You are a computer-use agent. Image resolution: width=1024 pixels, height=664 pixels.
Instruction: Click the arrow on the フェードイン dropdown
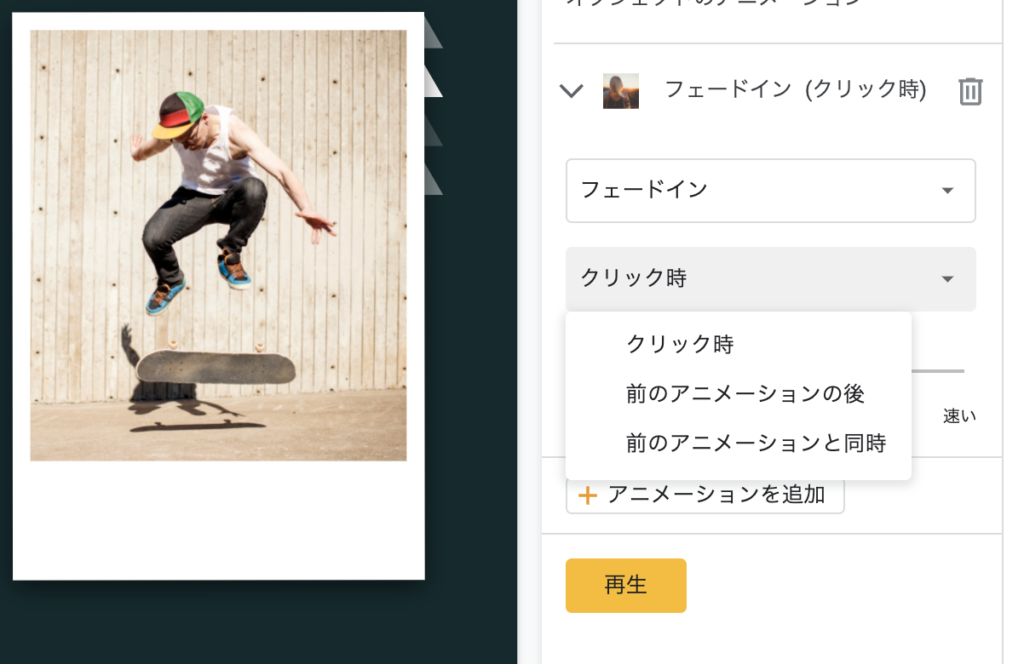click(948, 191)
